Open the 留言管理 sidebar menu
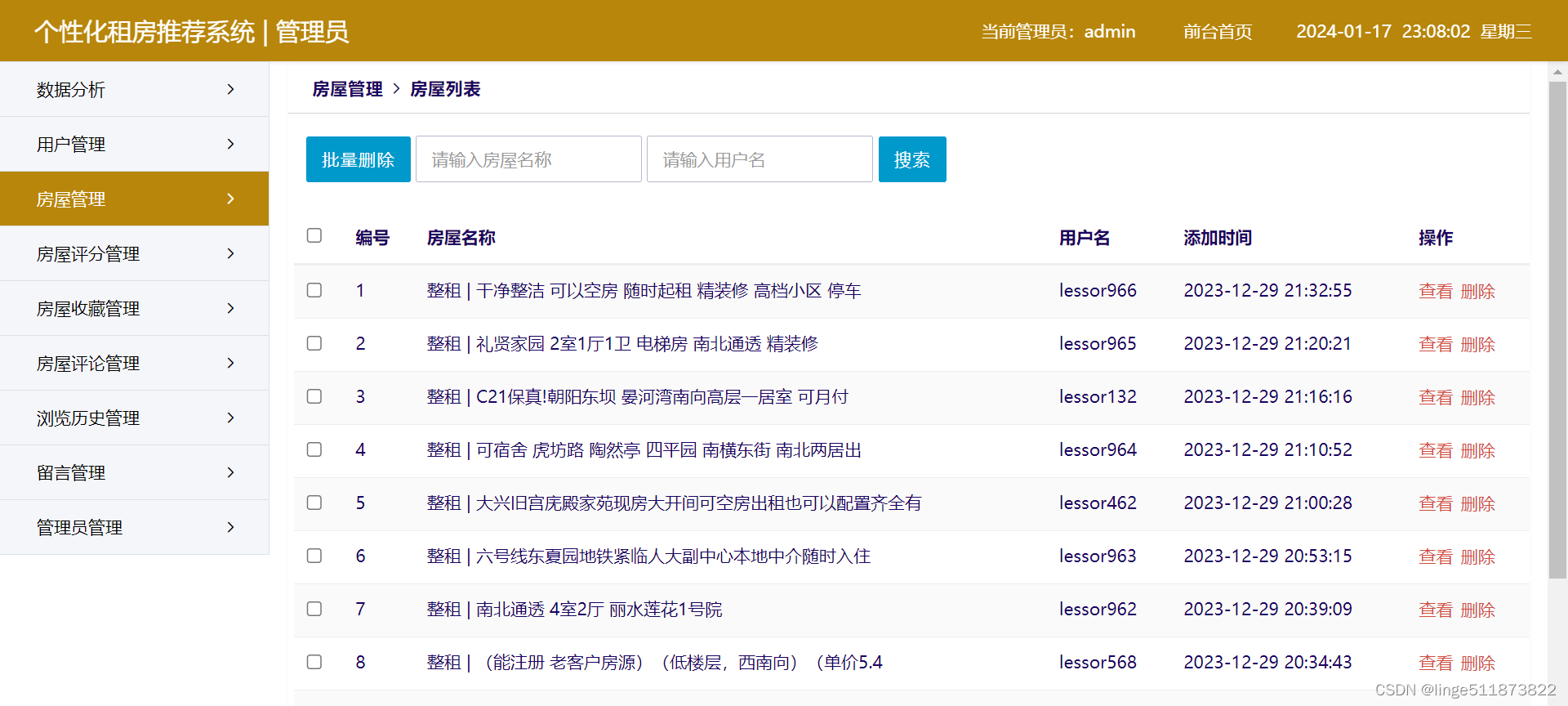The height and width of the screenshot is (706, 1568). click(134, 472)
